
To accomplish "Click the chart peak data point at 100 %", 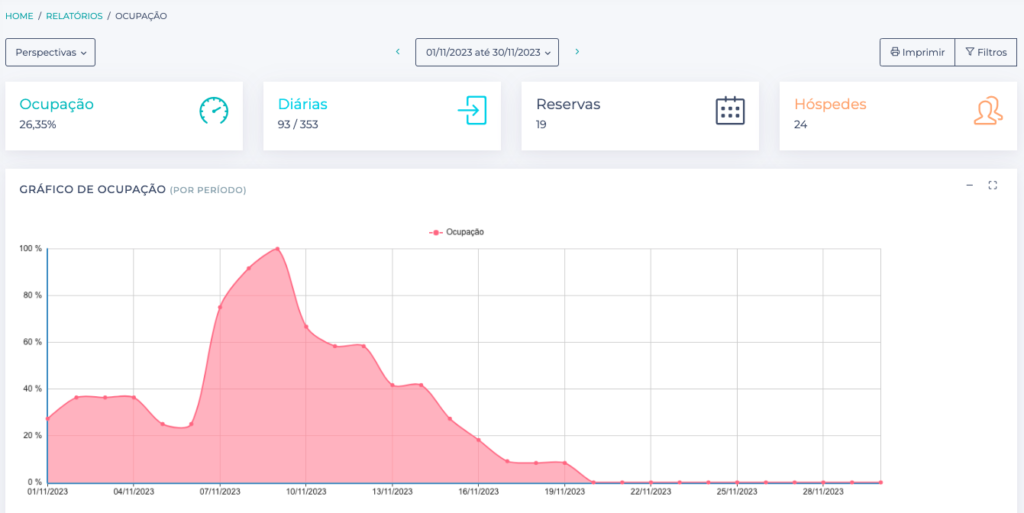I will tap(278, 249).
